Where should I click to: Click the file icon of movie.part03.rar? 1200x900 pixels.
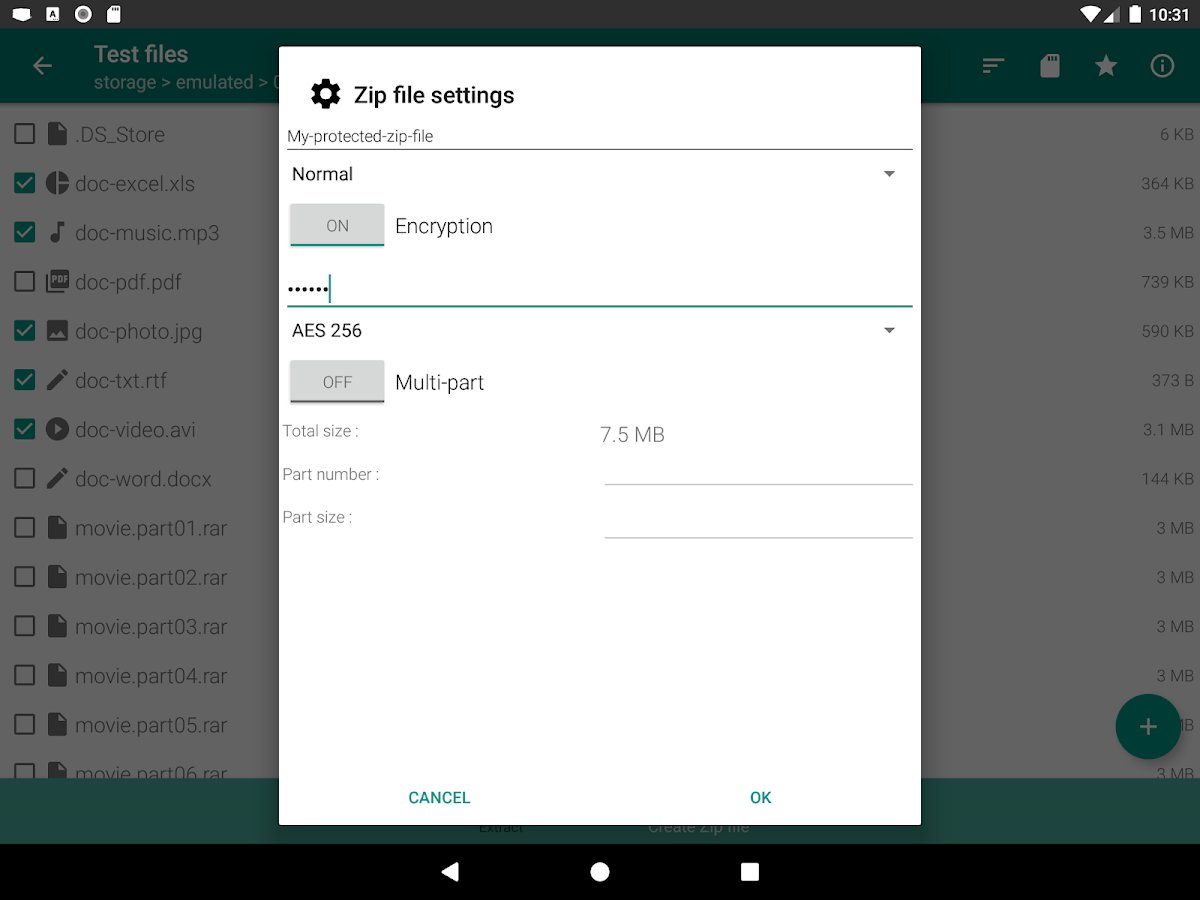[x=57, y=626]
